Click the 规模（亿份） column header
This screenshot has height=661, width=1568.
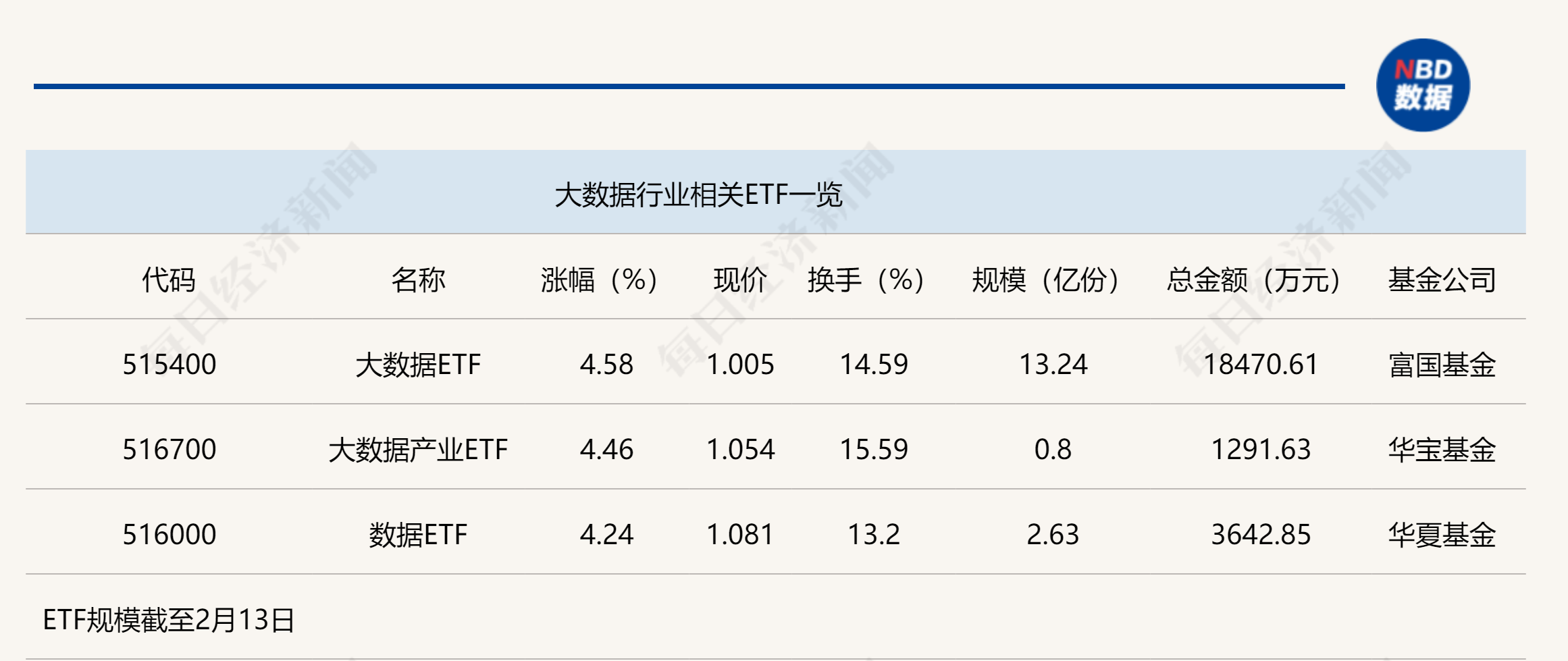[1045, 280]
